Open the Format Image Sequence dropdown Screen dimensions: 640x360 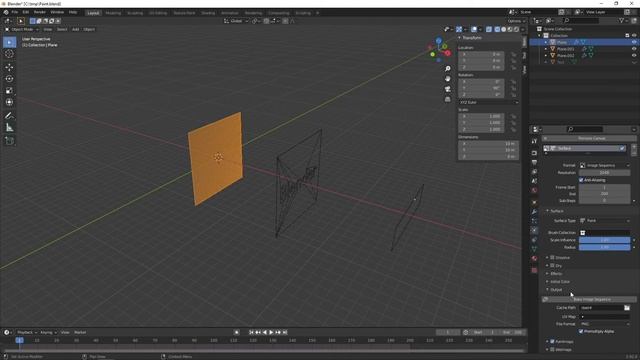pyautogui.click(x=604, y=165)
